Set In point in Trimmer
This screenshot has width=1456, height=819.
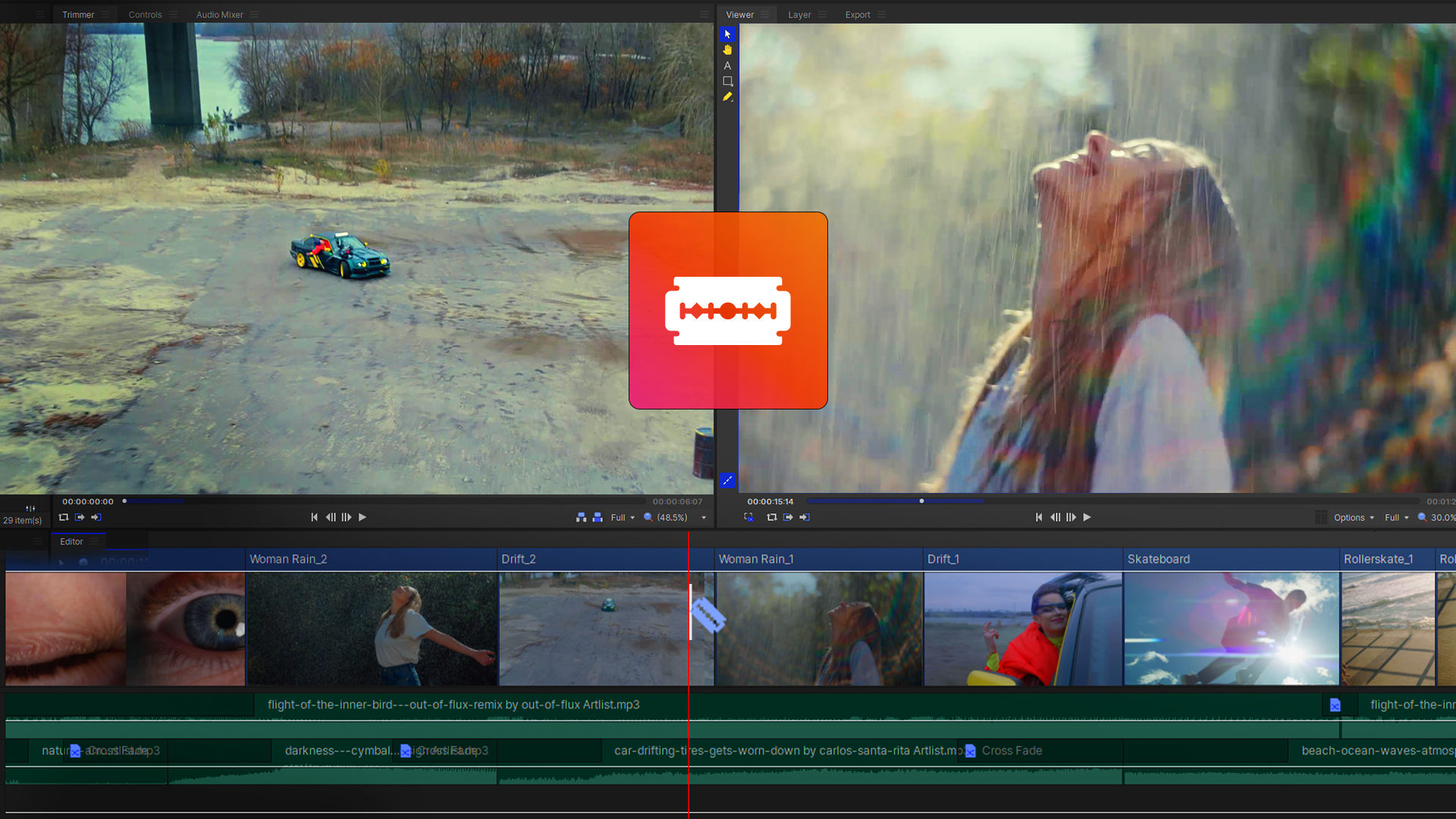pos(80,517)
